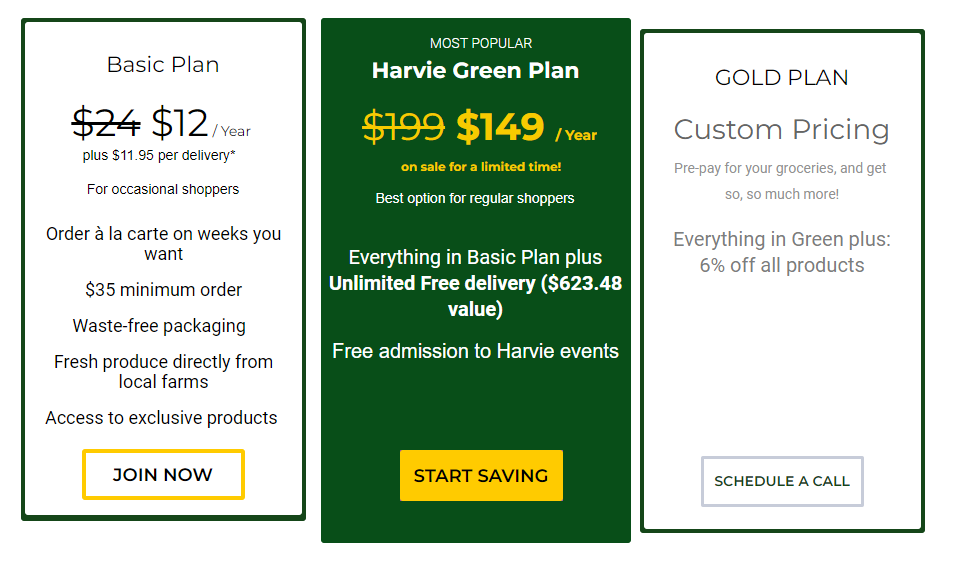Click the GOLD PLAN heading
Screen dimensions: 966x573
click(x=782, y=78)
